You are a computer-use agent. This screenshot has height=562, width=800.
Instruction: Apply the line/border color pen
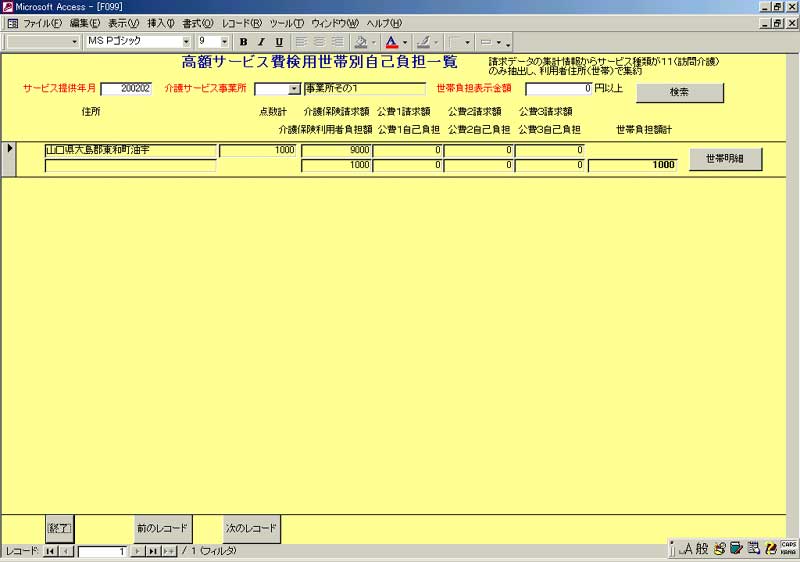pos(423,42)
